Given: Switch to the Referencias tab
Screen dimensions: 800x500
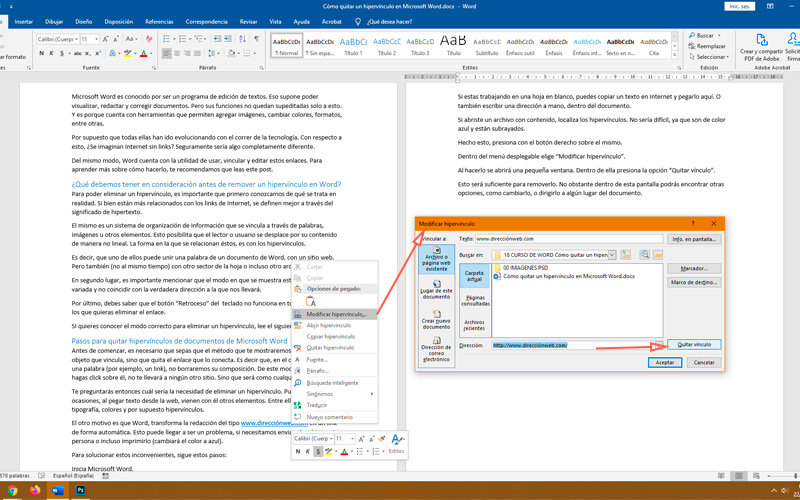Looking at the screenshot, I should click(x=159, y=22).
